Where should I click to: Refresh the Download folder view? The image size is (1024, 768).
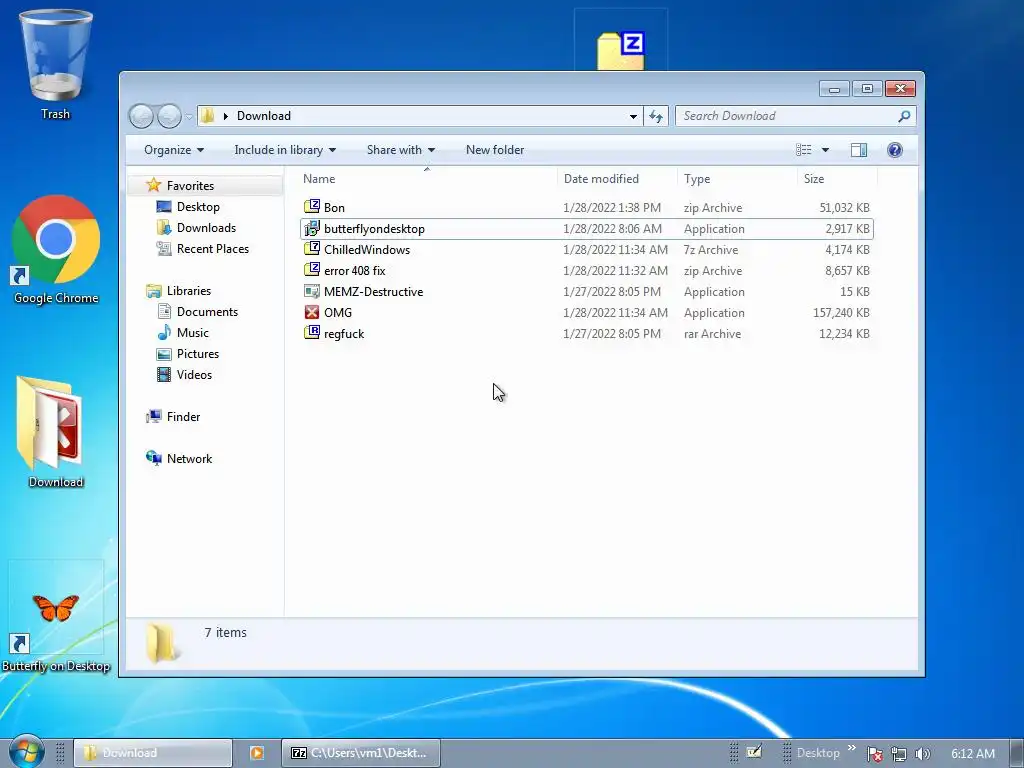pos(656,116)
